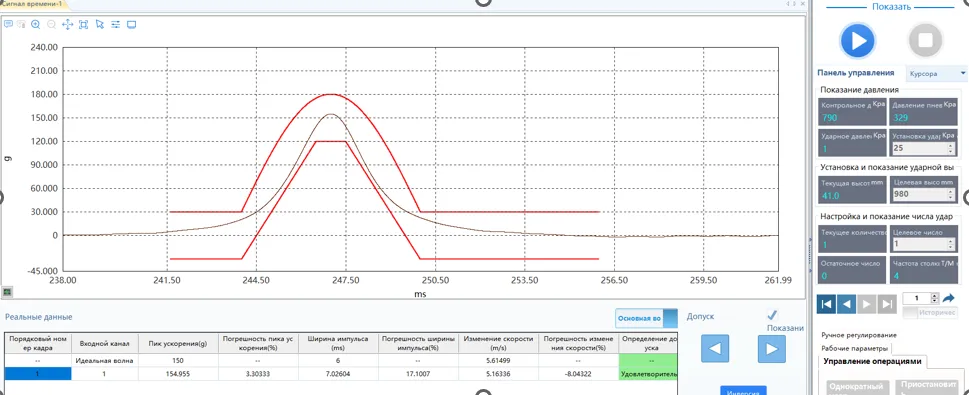969x395 pixels.
Task: Click the Удовлетворитель result cell
Action: tap(648, 373)
